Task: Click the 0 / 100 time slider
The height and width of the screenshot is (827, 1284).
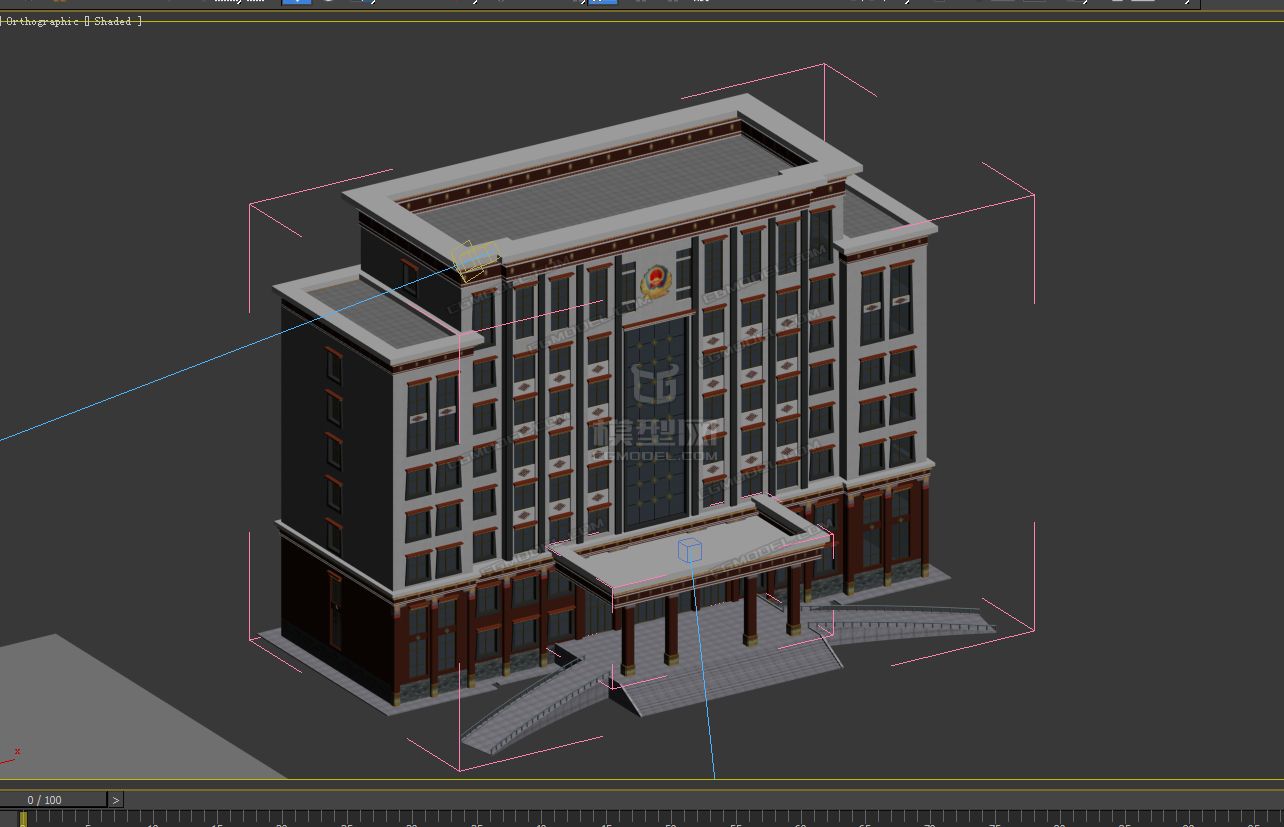Action: (53, 800)
